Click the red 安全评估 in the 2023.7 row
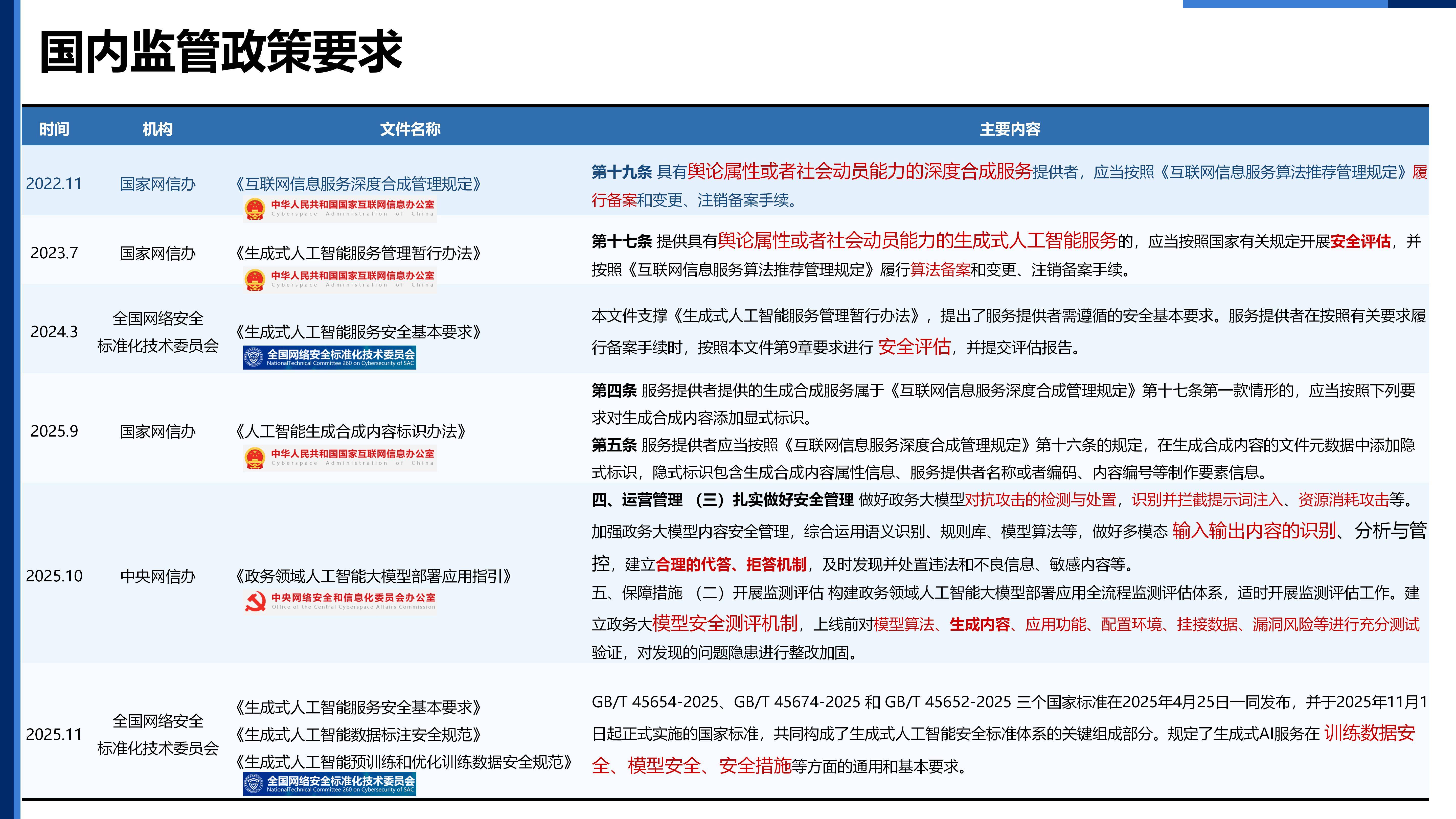Viewport: 1456px width, 819px height. tap(1360, 241)
